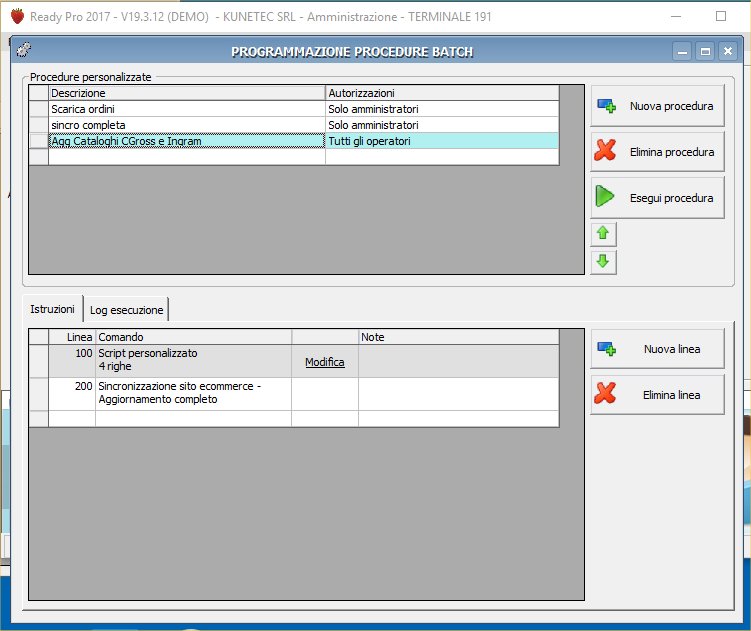Click the empty new row in instructions table
The height and width of the screenshot is (631, 751).
(294, 419)
